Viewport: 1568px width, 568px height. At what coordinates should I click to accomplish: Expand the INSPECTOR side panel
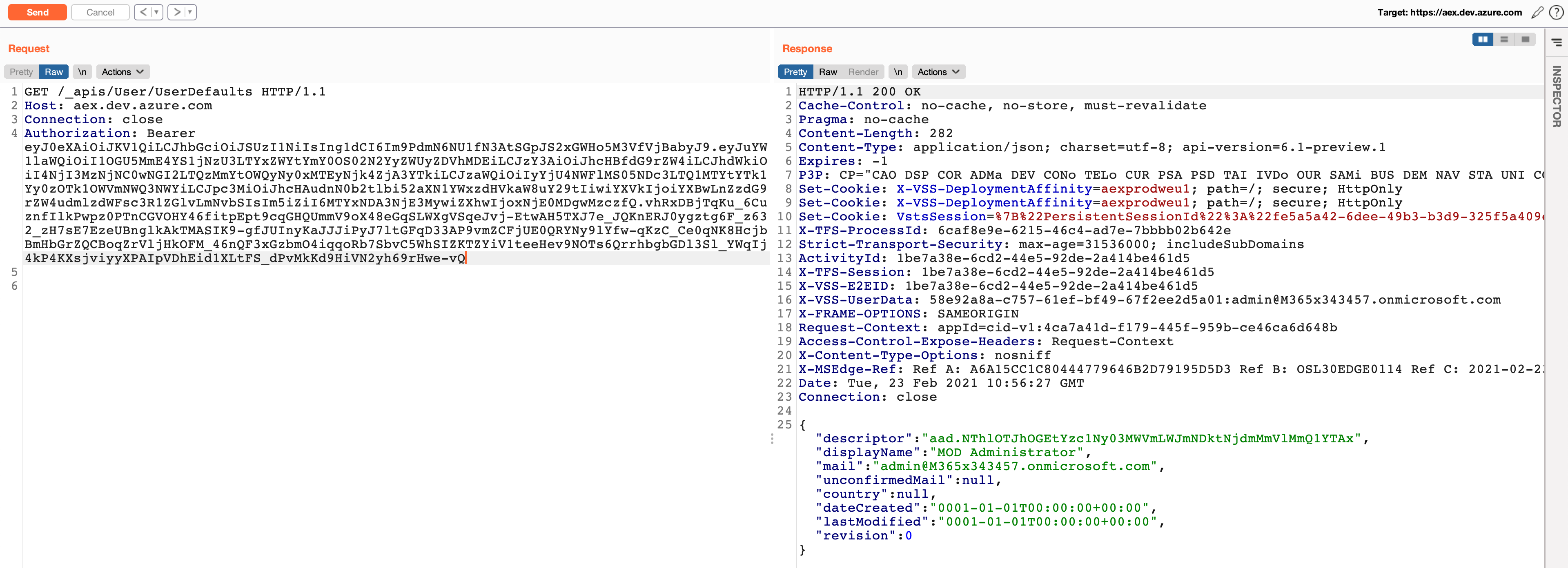point(1557,96)
